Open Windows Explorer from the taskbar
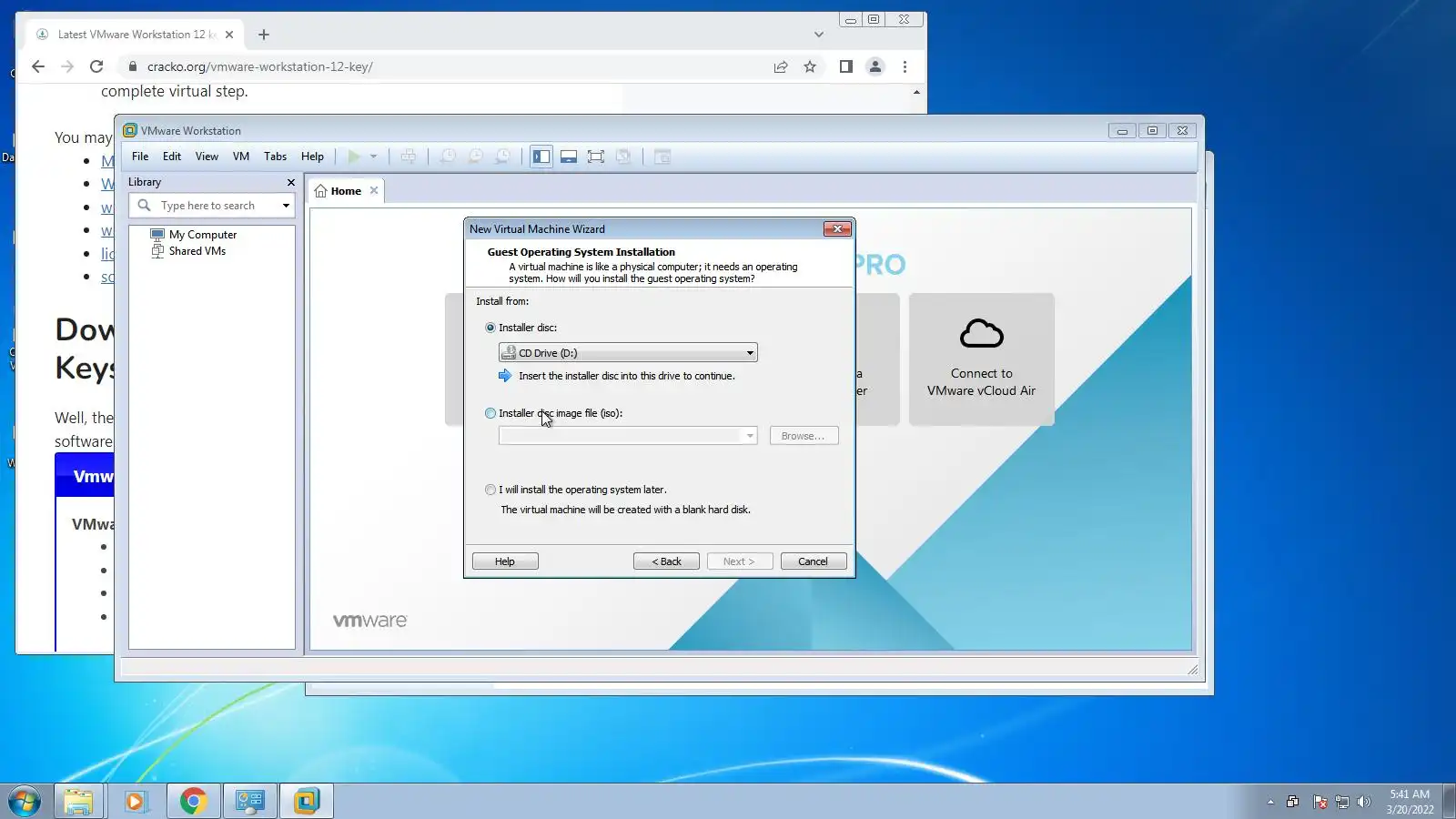 (x=78, y=802)
